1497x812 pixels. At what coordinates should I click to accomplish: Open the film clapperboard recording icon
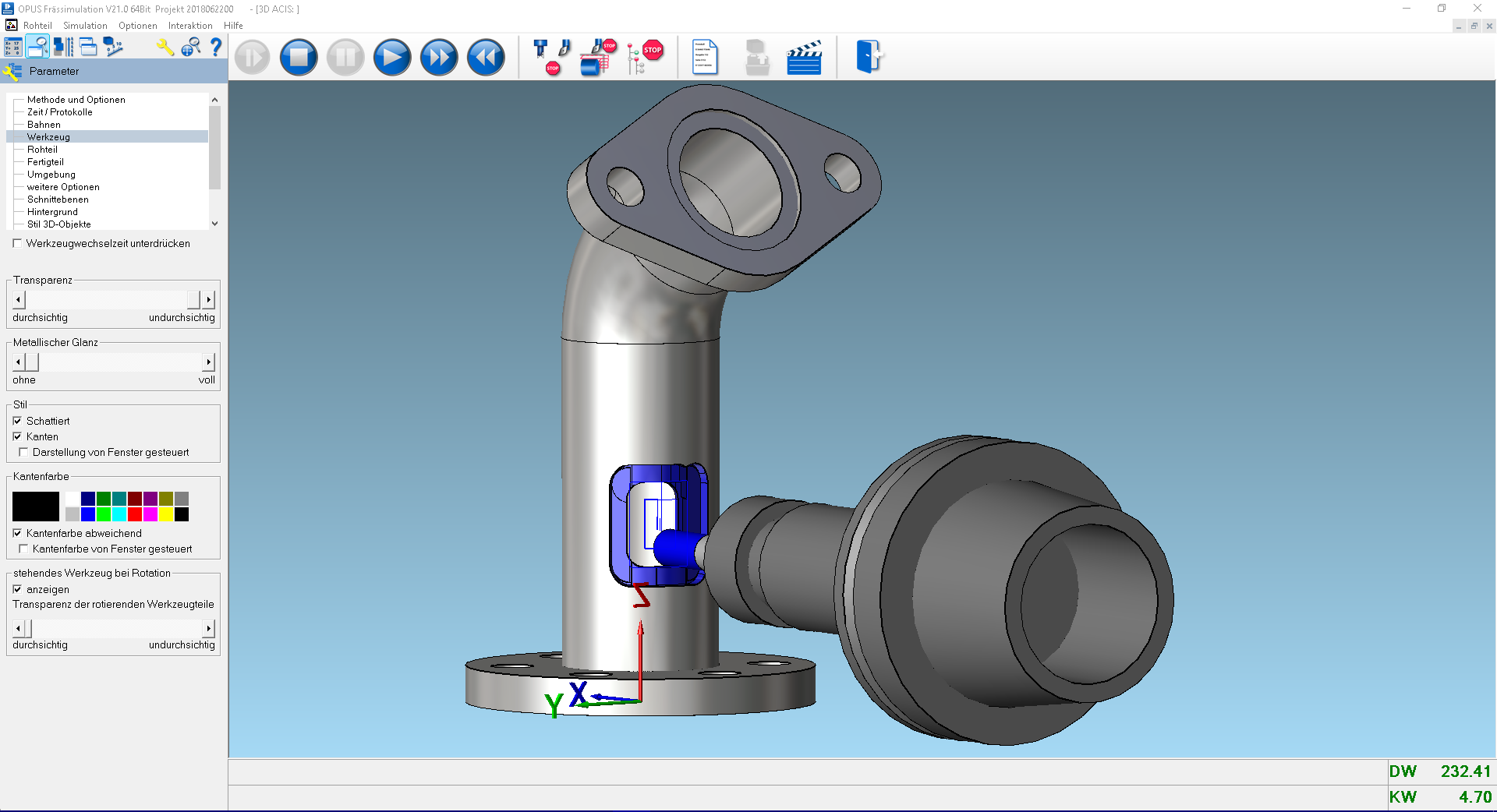click(804, 57)
